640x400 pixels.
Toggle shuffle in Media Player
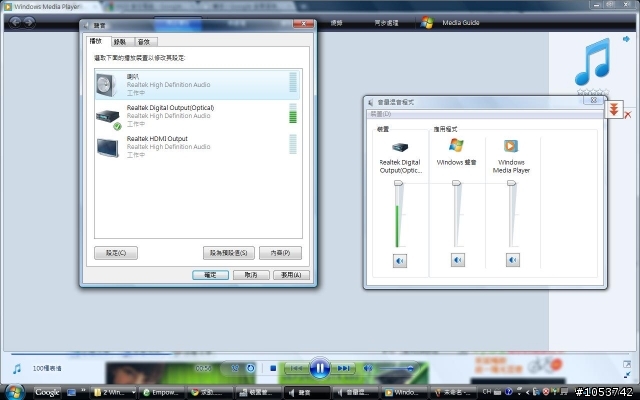[235, 368]
